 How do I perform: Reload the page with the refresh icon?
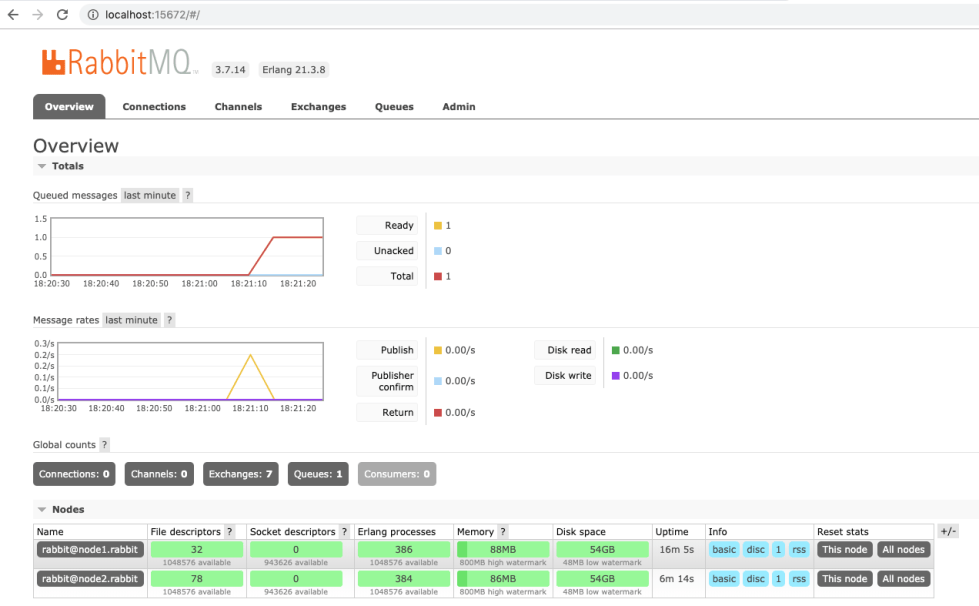(x=62, y=14)
